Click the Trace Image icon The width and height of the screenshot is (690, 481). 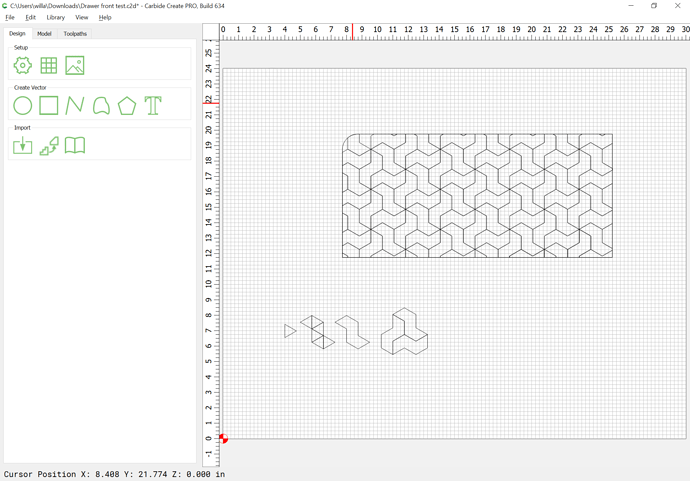(x=49, y=146)
